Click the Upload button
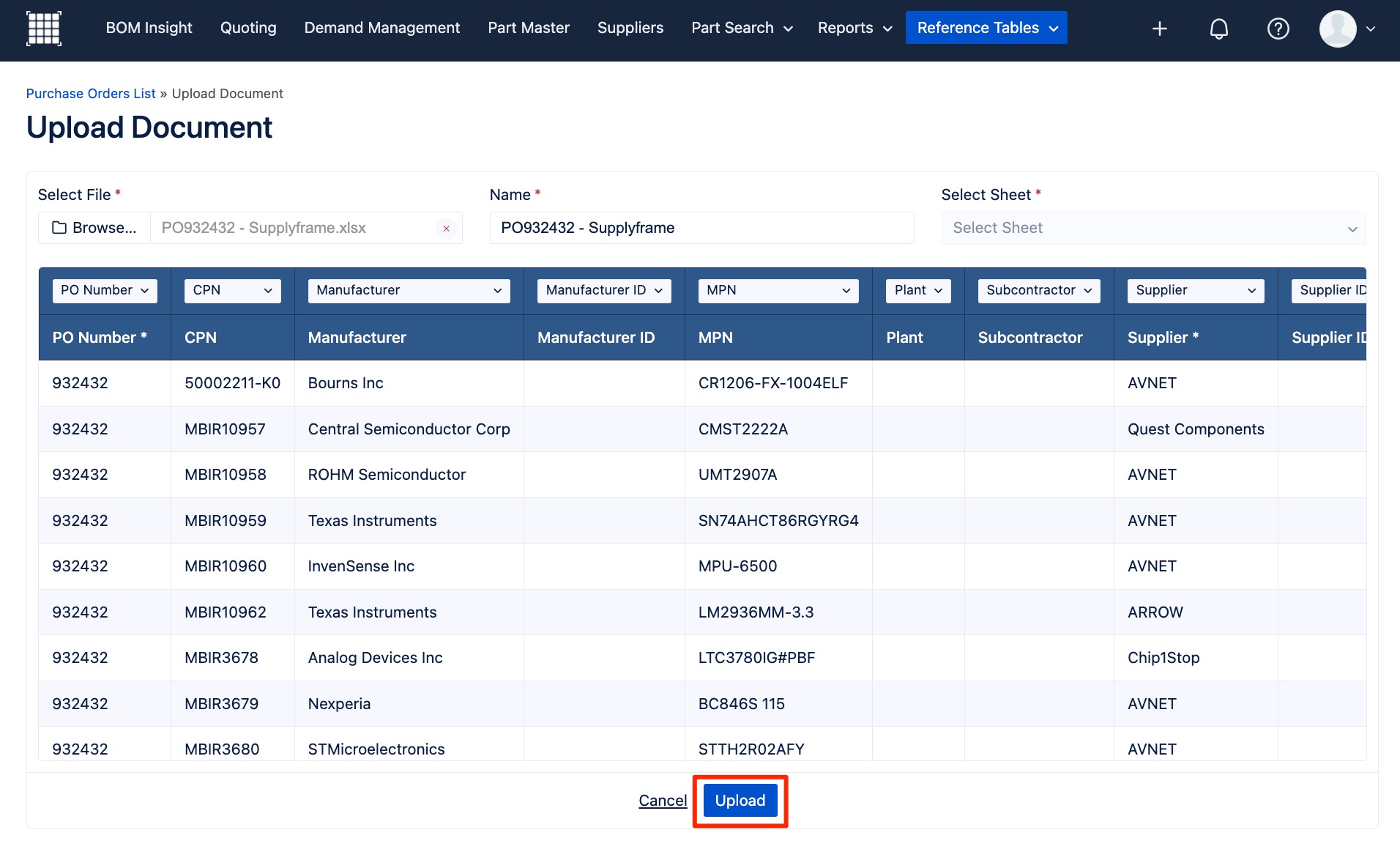Screen dimensions: 1400x841 pyautogui.click(x=740, y=801)
